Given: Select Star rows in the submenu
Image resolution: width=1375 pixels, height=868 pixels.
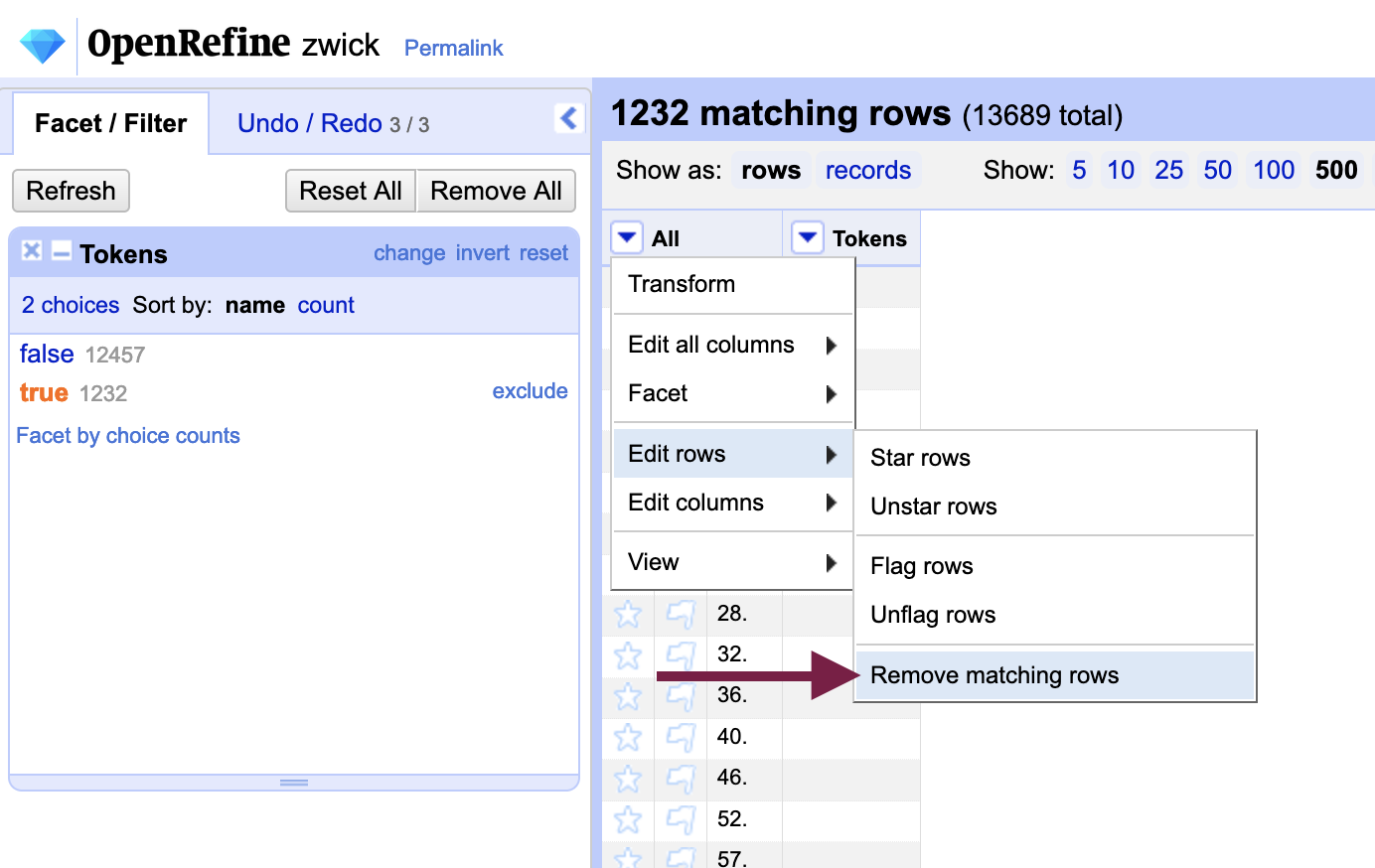Looking at the screenshot, I should click(1055, 458).
